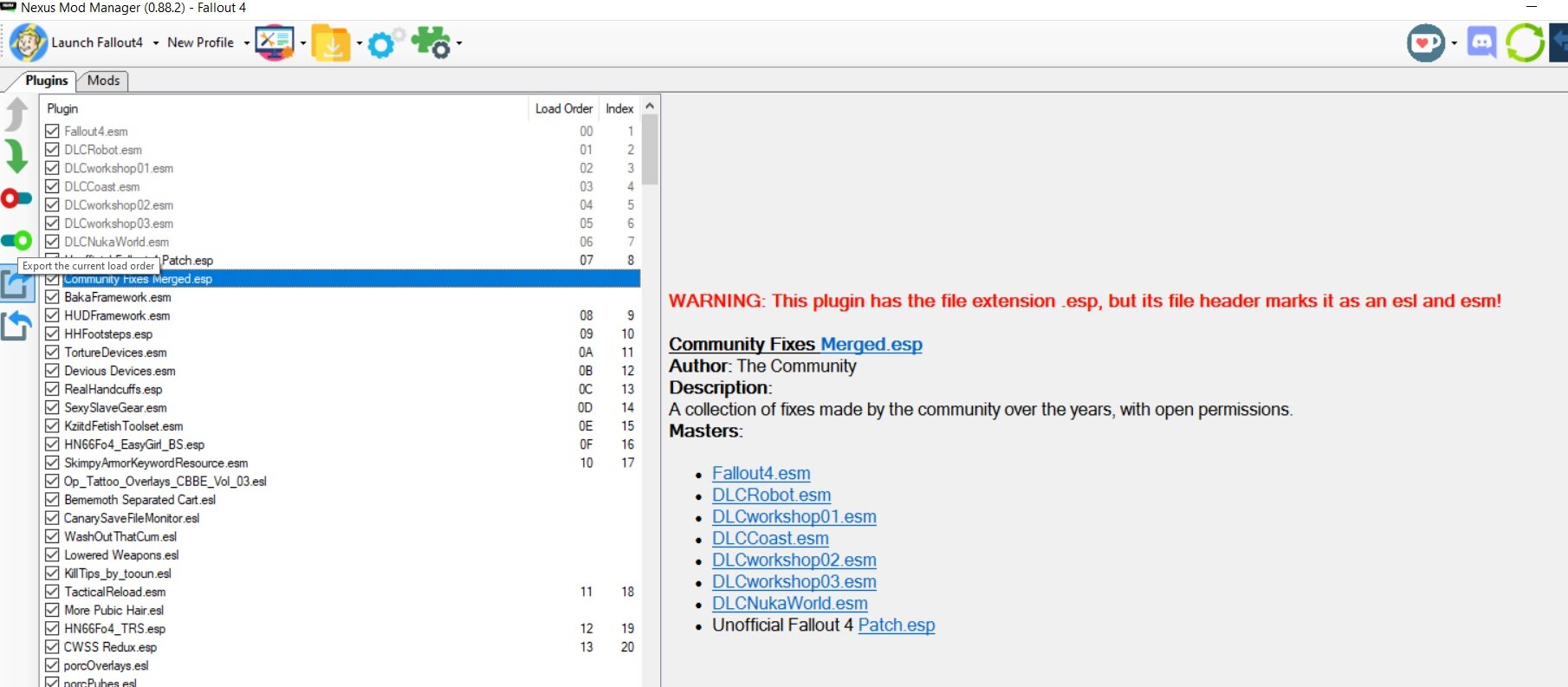Sort by the Index column header

pos(620,108)
